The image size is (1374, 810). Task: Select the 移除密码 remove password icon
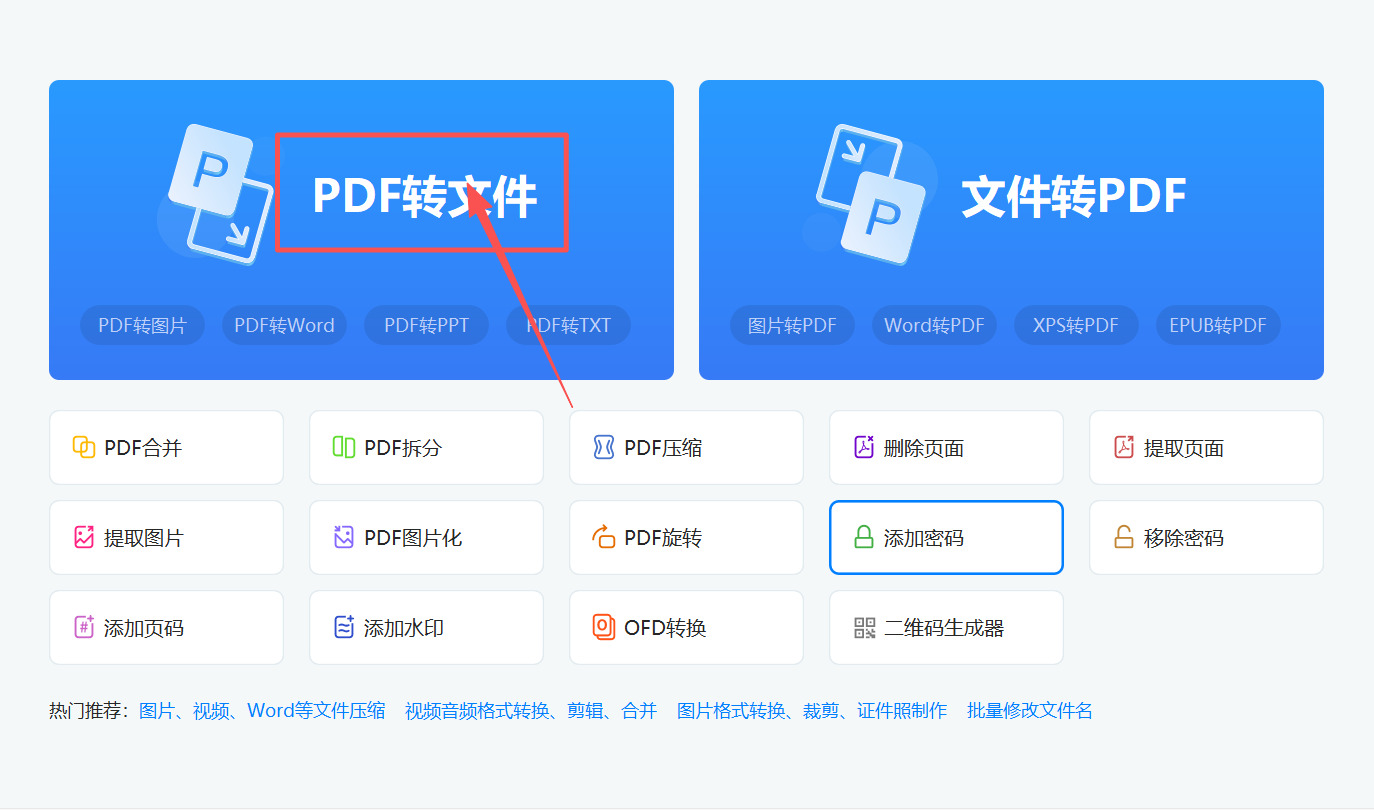point(1124,537)
